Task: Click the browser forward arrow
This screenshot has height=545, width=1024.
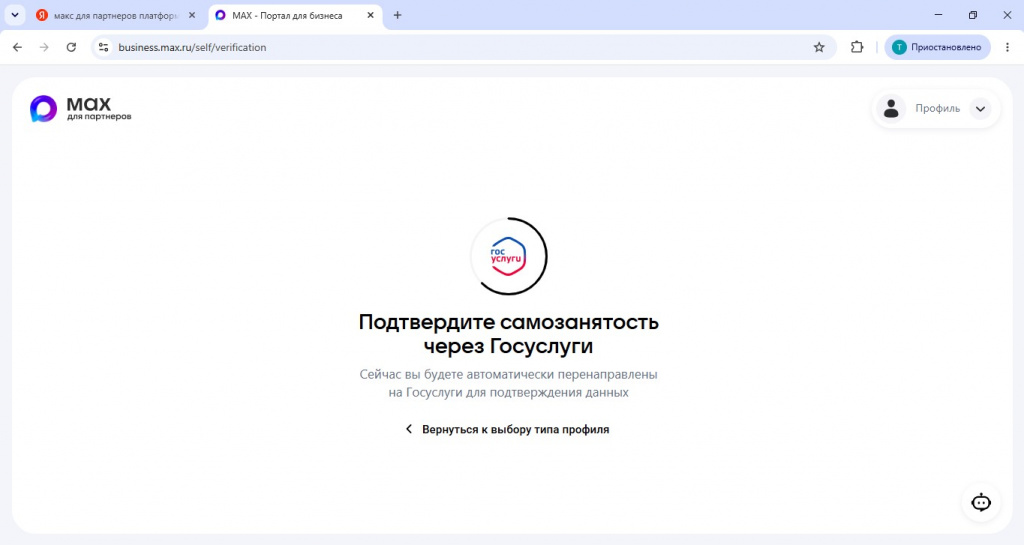Action: point(44,47)
